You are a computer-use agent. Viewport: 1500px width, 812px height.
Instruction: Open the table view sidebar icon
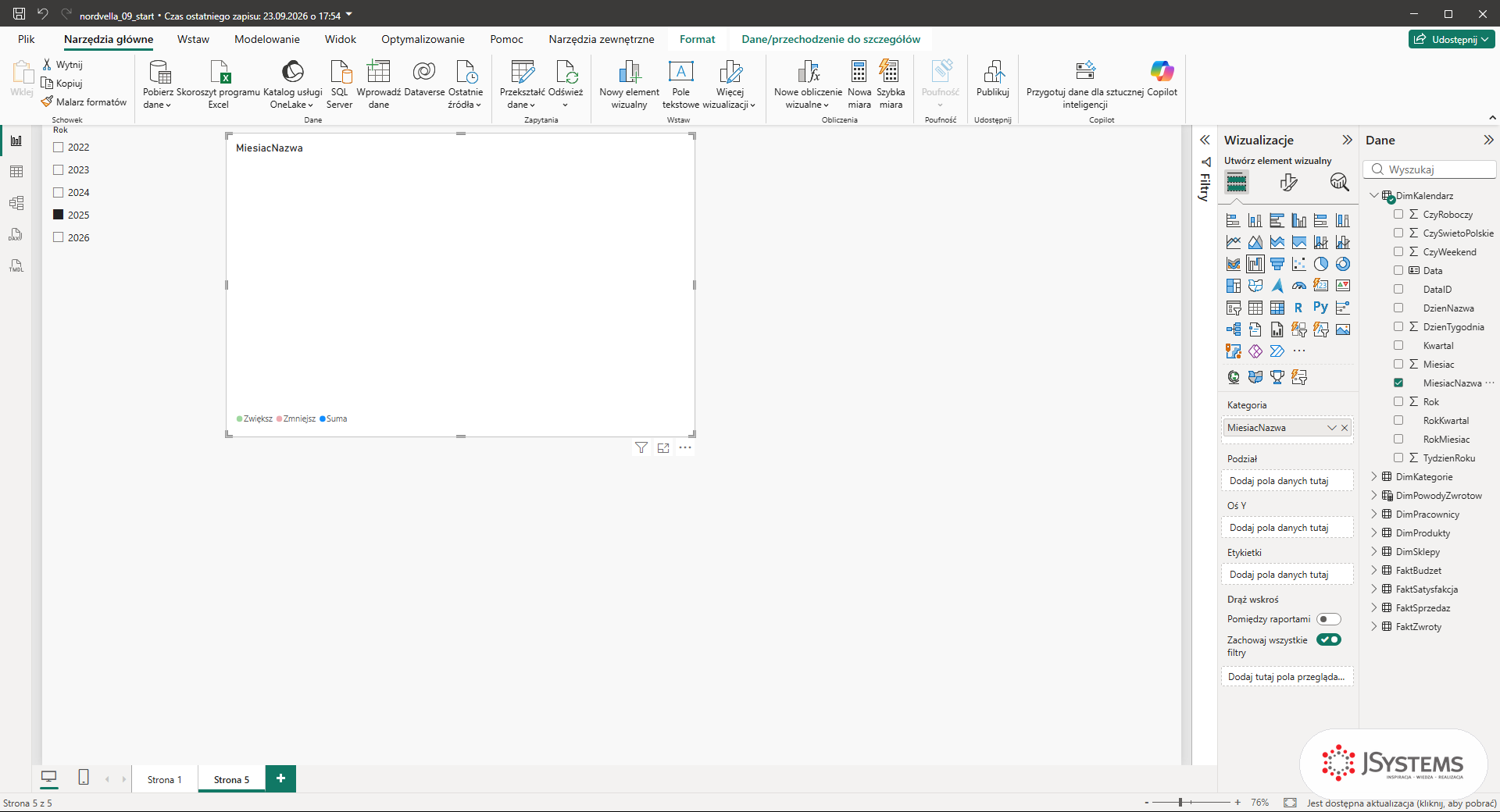(16, 172)
